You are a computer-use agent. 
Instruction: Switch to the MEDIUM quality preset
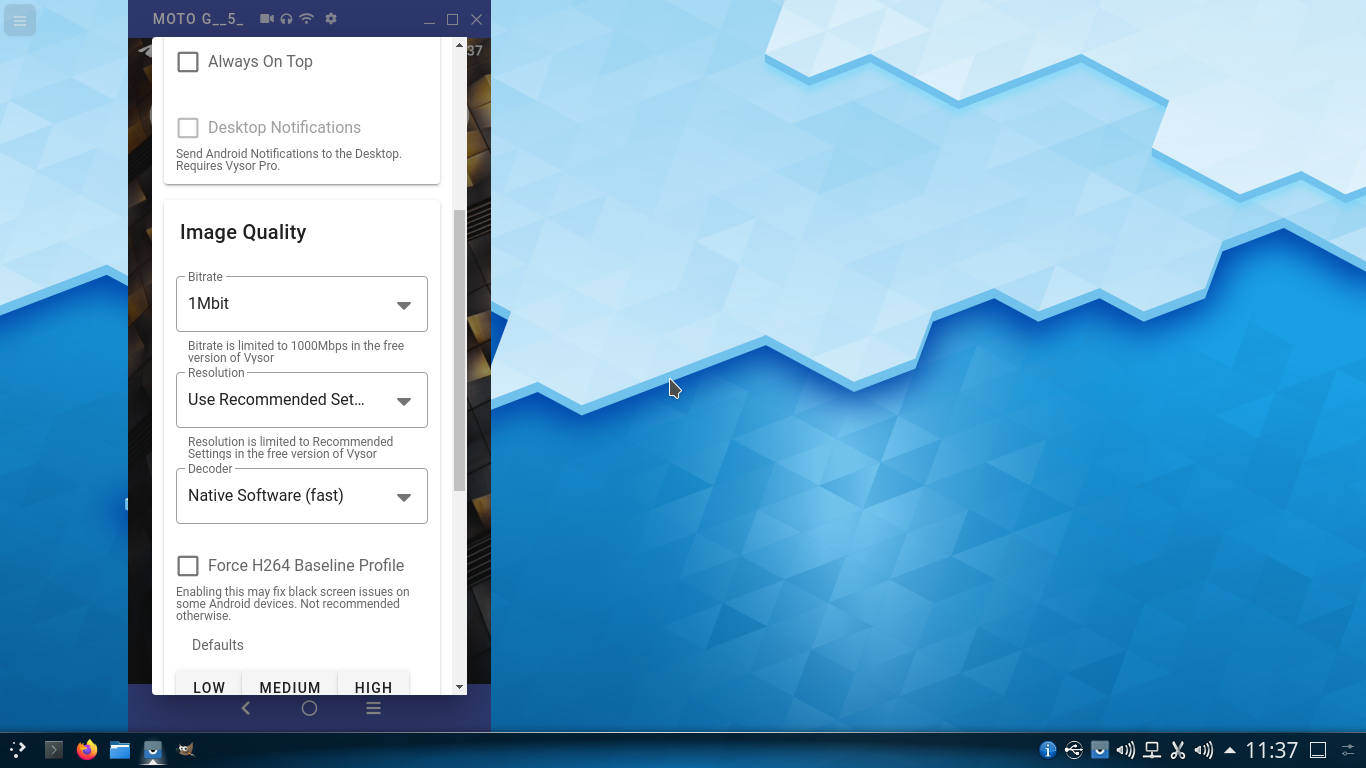pos(290,687)
